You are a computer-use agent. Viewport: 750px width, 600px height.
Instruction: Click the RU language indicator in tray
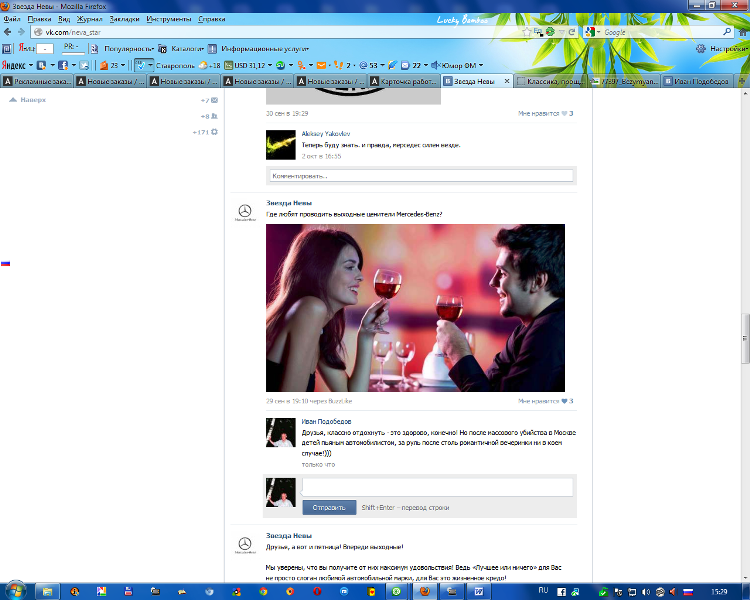pyautogui.click(x=543, y=591)
